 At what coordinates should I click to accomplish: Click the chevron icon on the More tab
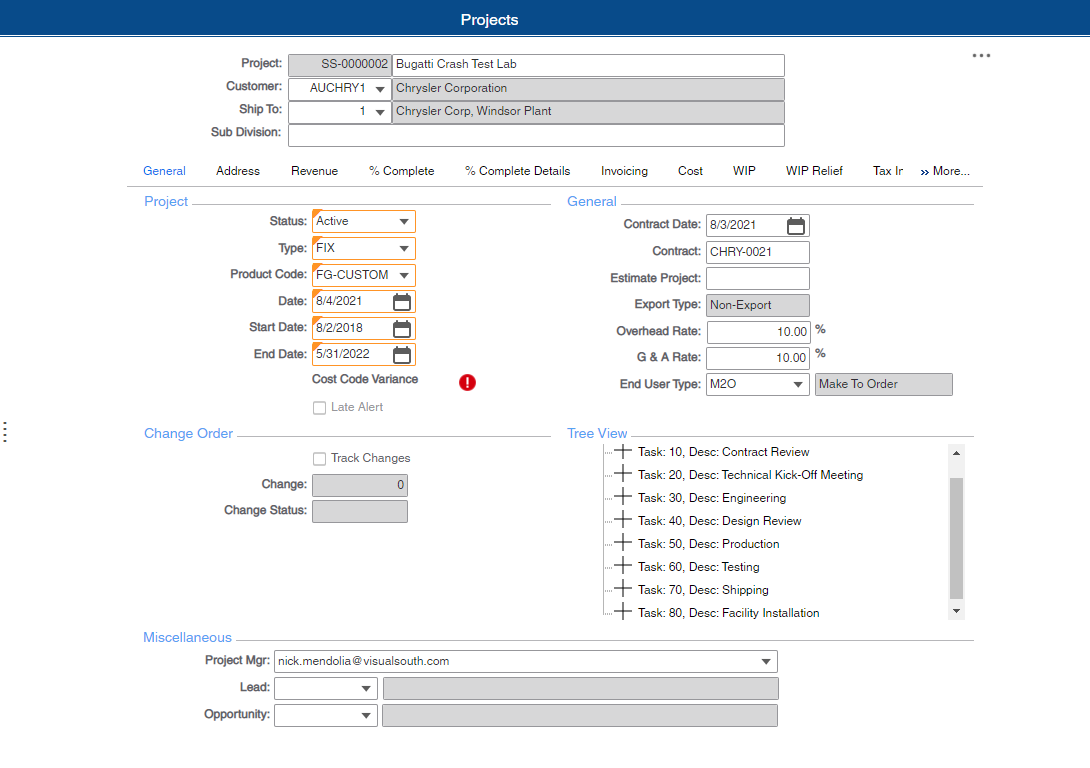924,170
